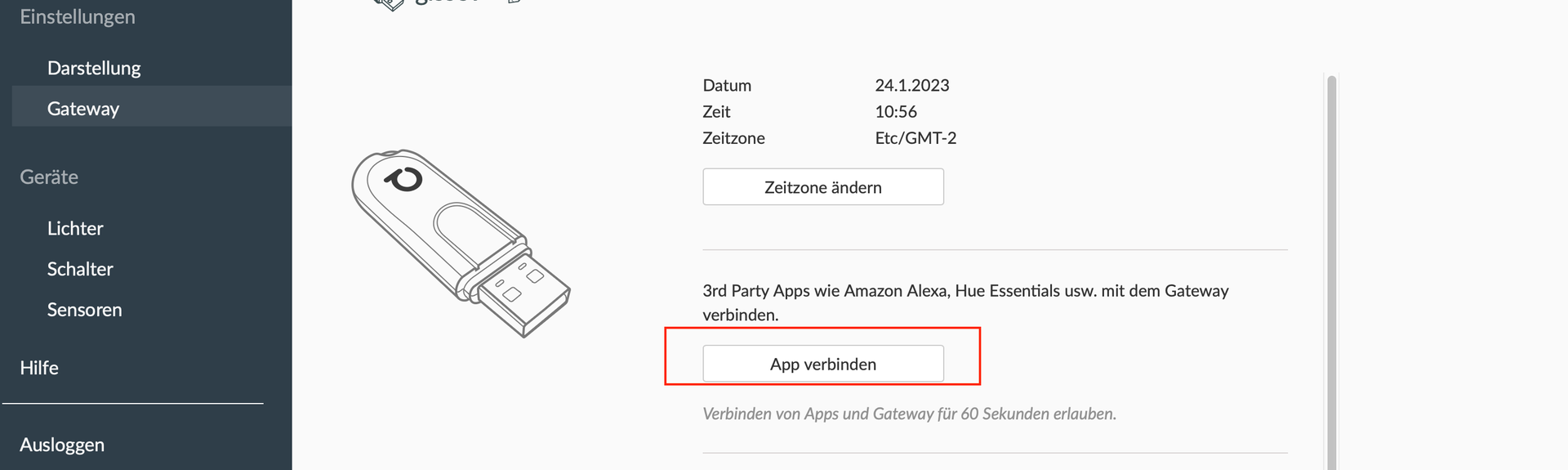Open the Hilfe section
Viewport: 1568px width, 470px height.
pyautogui.click(x=39, y=368)
